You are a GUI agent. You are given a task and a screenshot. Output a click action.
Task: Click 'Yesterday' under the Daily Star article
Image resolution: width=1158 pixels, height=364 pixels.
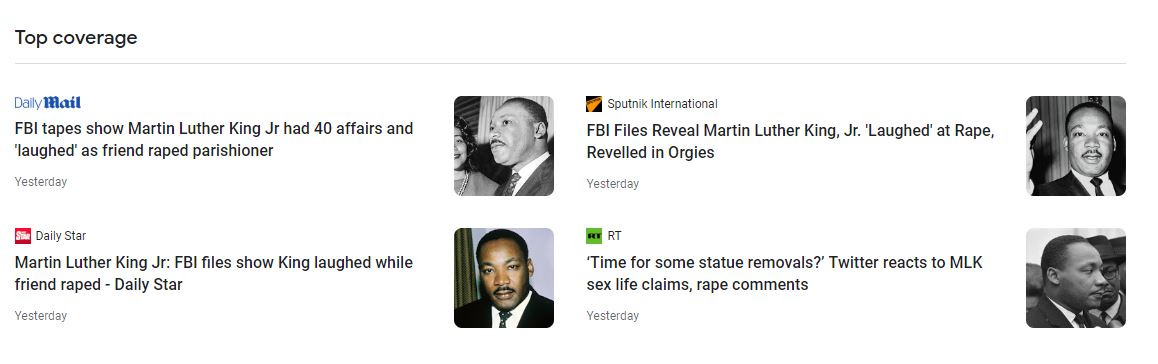pyautogui.click(x=41, y=316)
